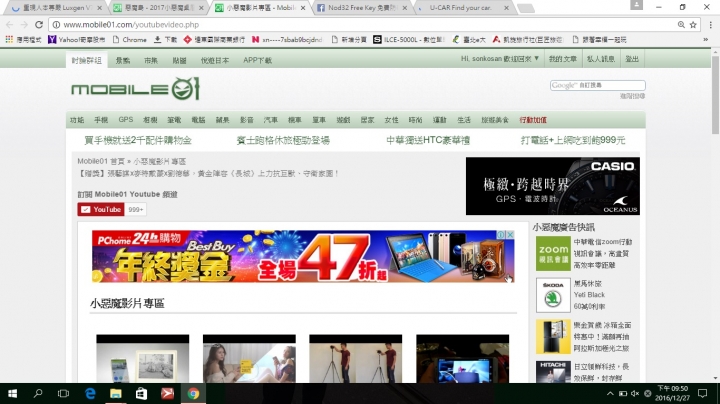The width and height of the screenshot is (720, 404).
Task: Open the Chrome profile icon near window controls
Action: point(636,5)
